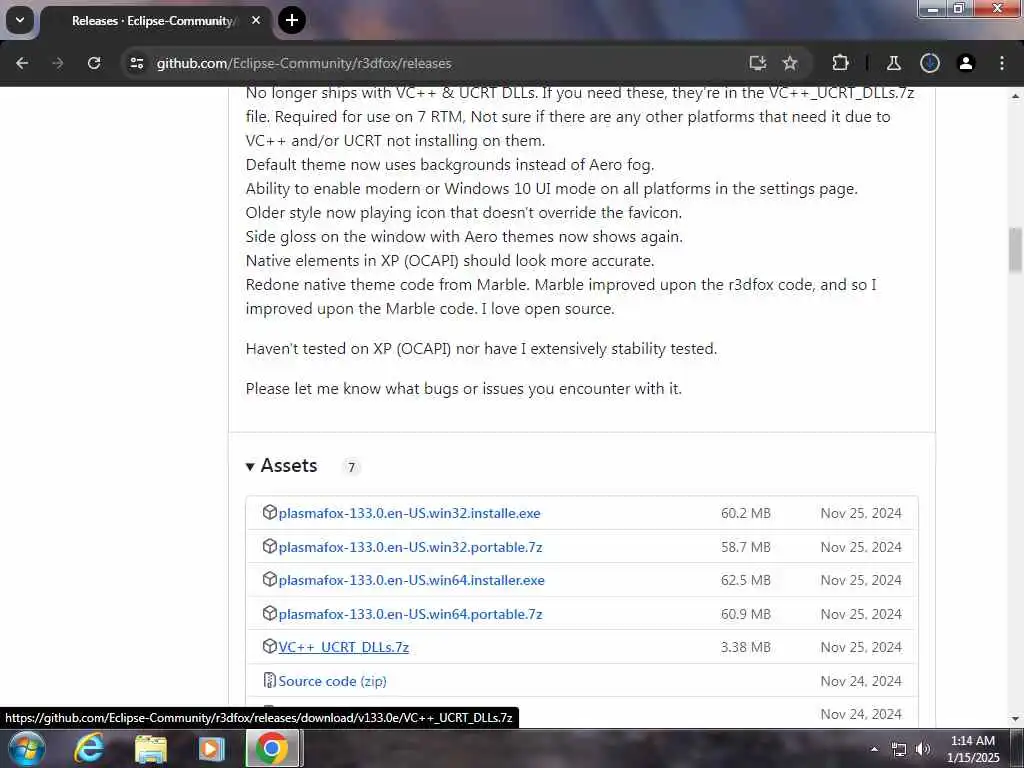1024x768 pixels.
Task: Open the Windows Start menu
Action: point(27,748)
